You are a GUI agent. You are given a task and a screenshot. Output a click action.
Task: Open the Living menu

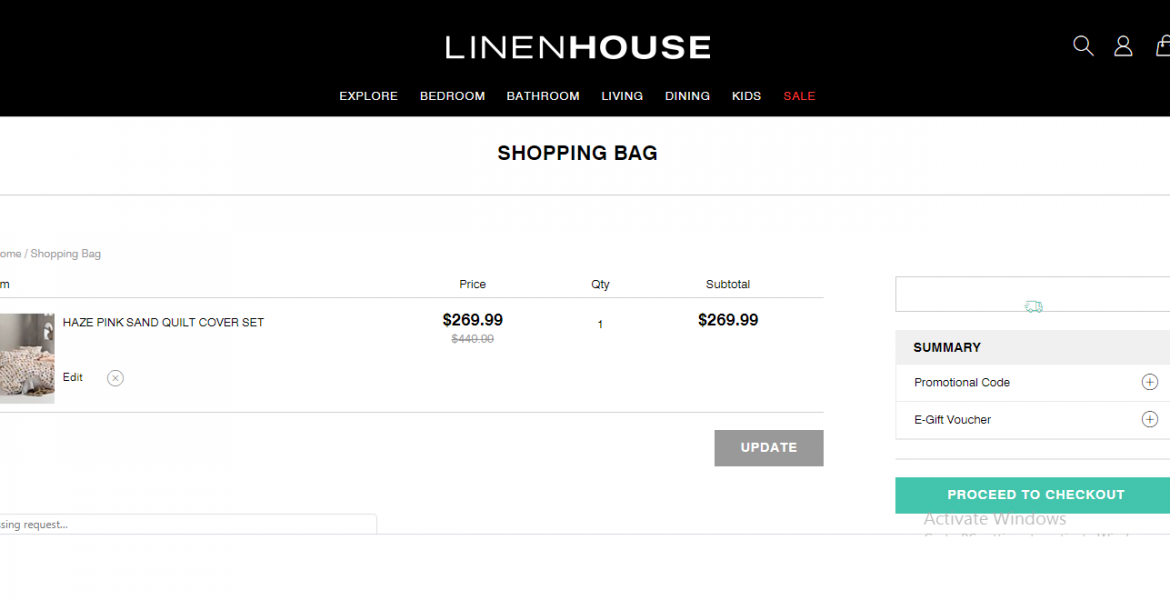622,96
